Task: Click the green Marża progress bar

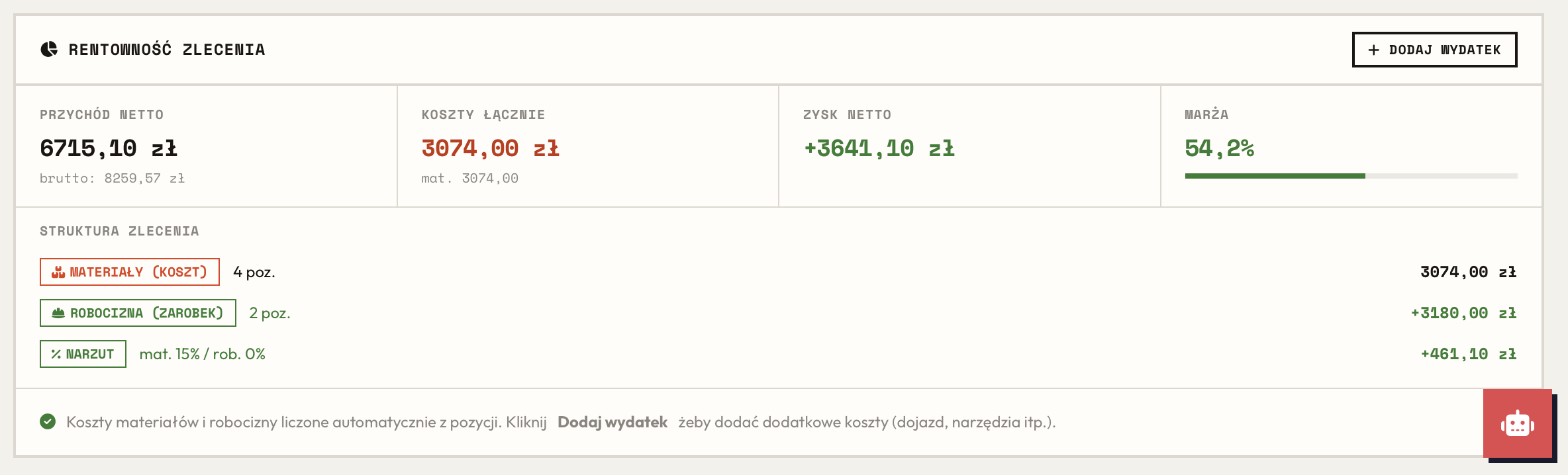Action: [1275, 176]
